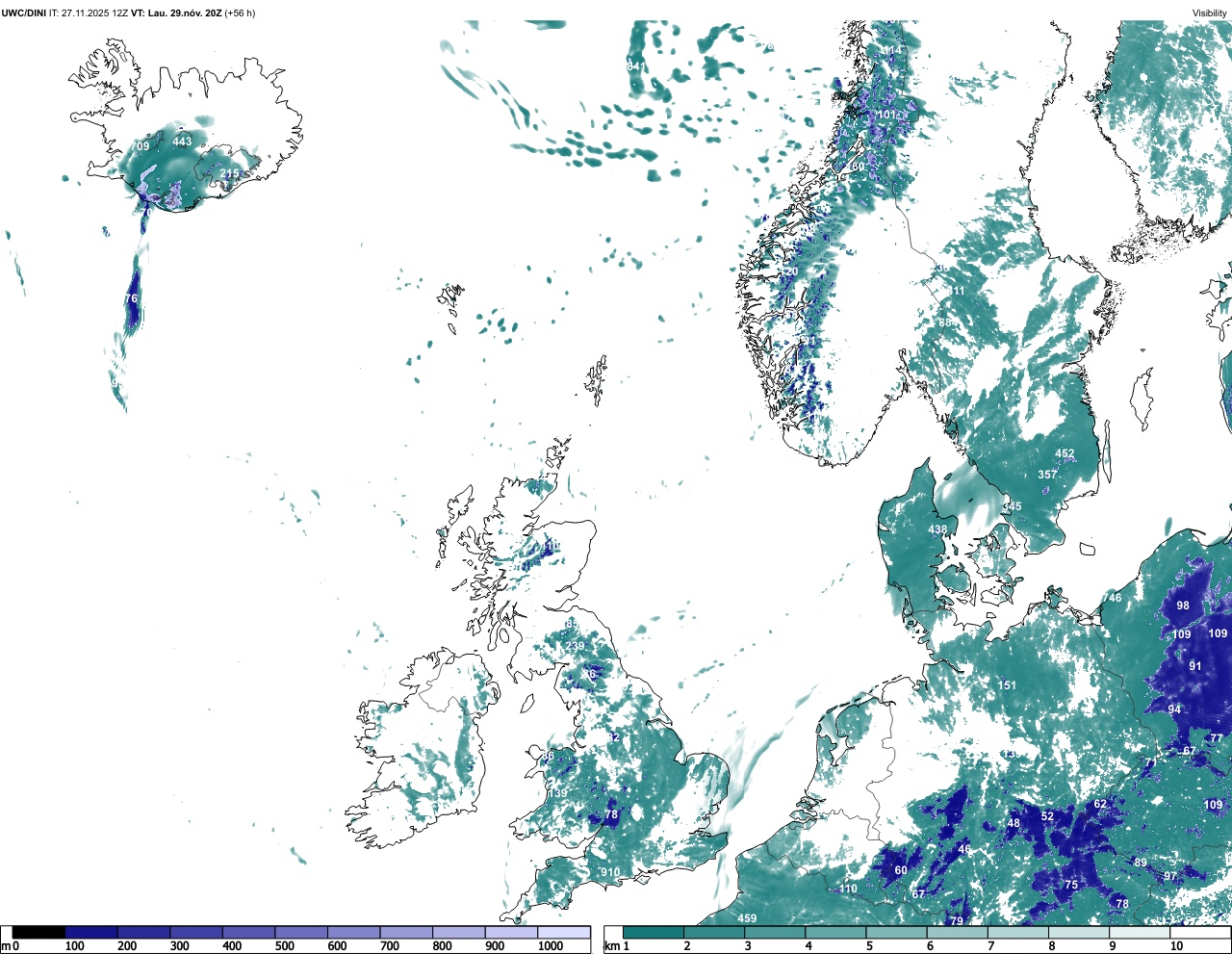Screen dimensions: 1232x954
Task: Click the '(+56 h)' forecast offset text
Action: point(240,13)
